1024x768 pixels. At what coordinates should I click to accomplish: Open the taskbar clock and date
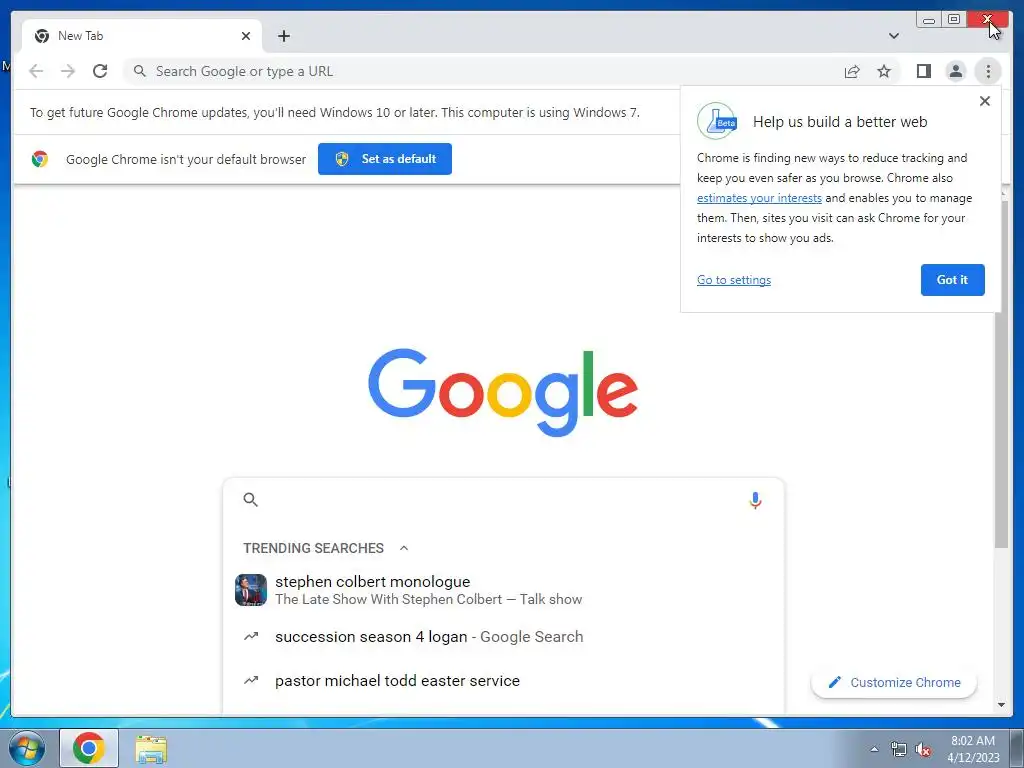(x=973, y=748)
